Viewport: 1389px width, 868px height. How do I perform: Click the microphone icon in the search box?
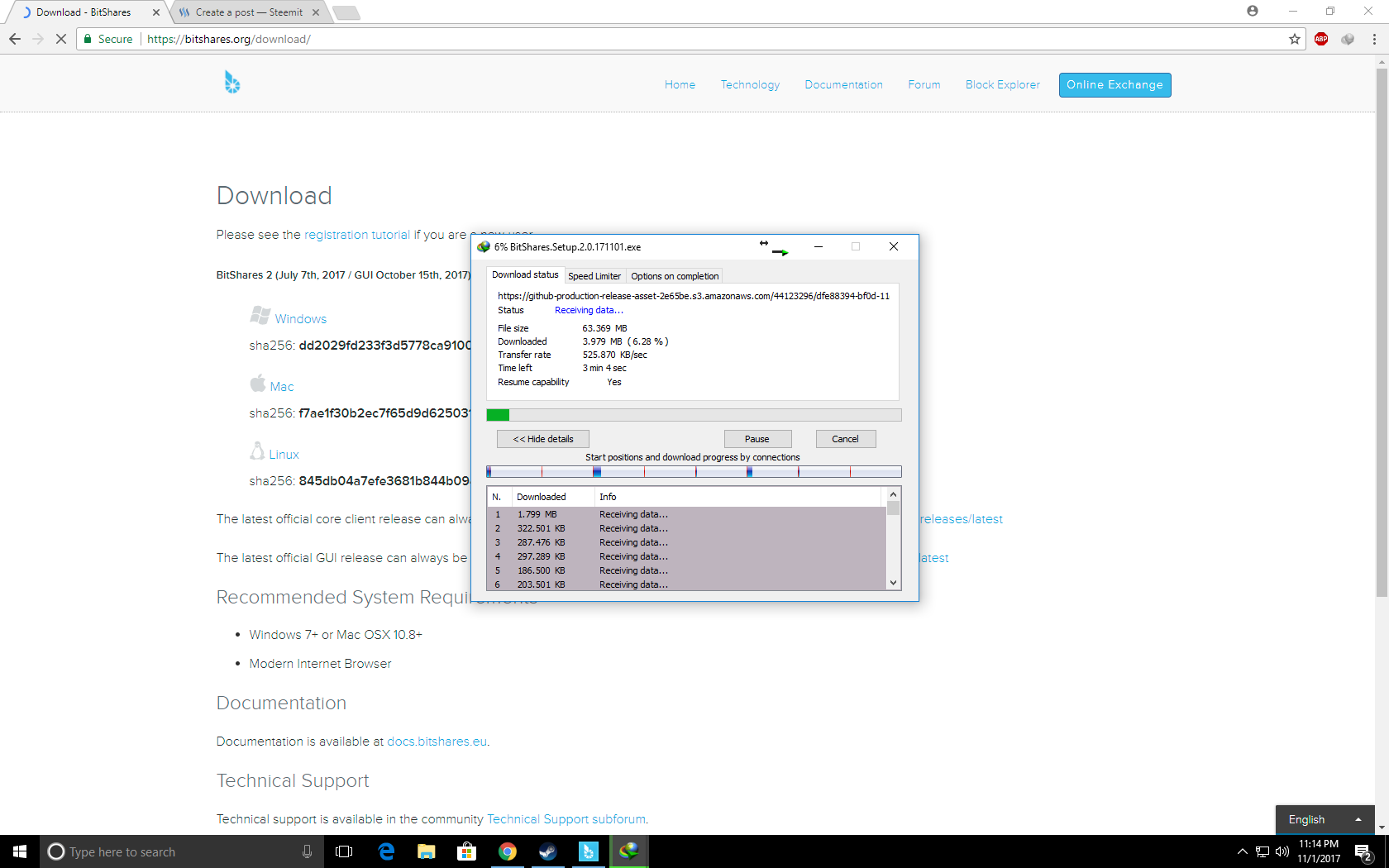pos(307,851)
